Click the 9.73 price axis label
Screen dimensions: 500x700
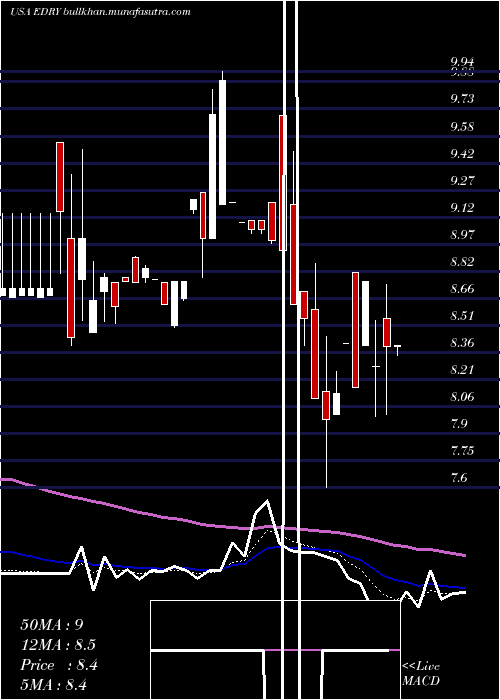[462, 99]
